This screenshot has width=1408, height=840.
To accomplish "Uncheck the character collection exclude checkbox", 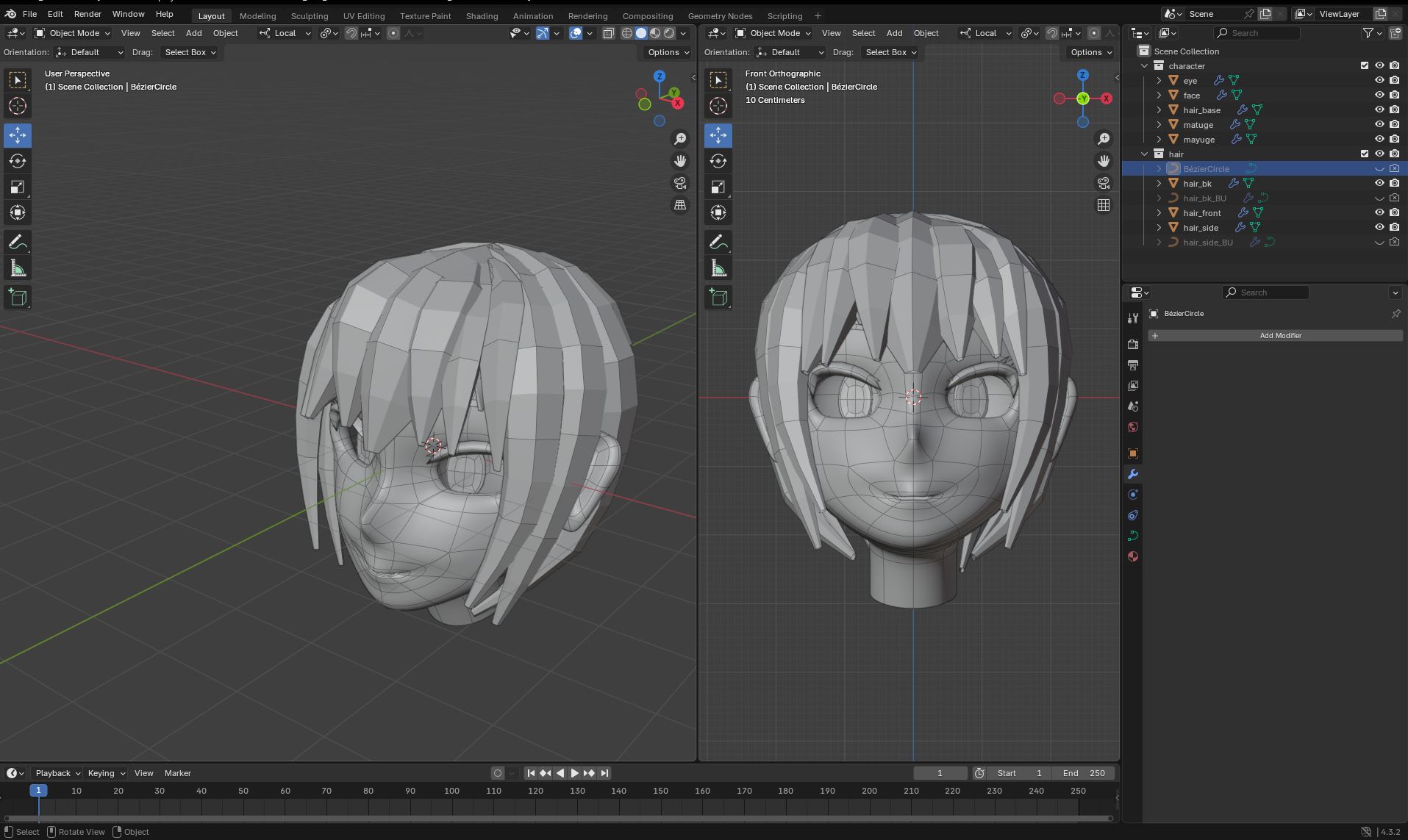I will (1365, 65).
